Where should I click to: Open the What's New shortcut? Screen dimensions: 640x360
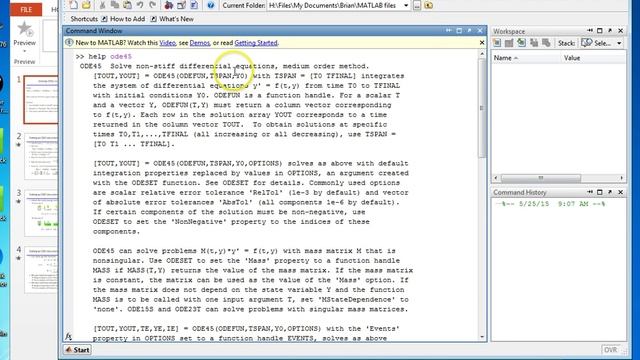coord(172,19)
